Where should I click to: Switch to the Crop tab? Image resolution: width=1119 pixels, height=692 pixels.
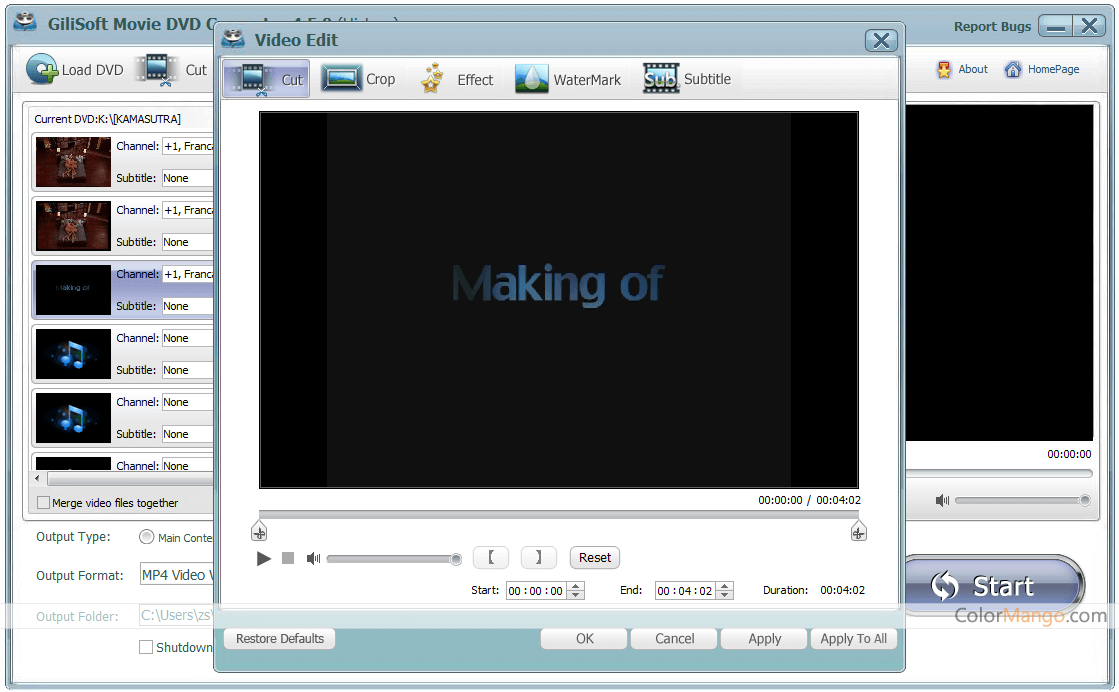pos(358,79)
